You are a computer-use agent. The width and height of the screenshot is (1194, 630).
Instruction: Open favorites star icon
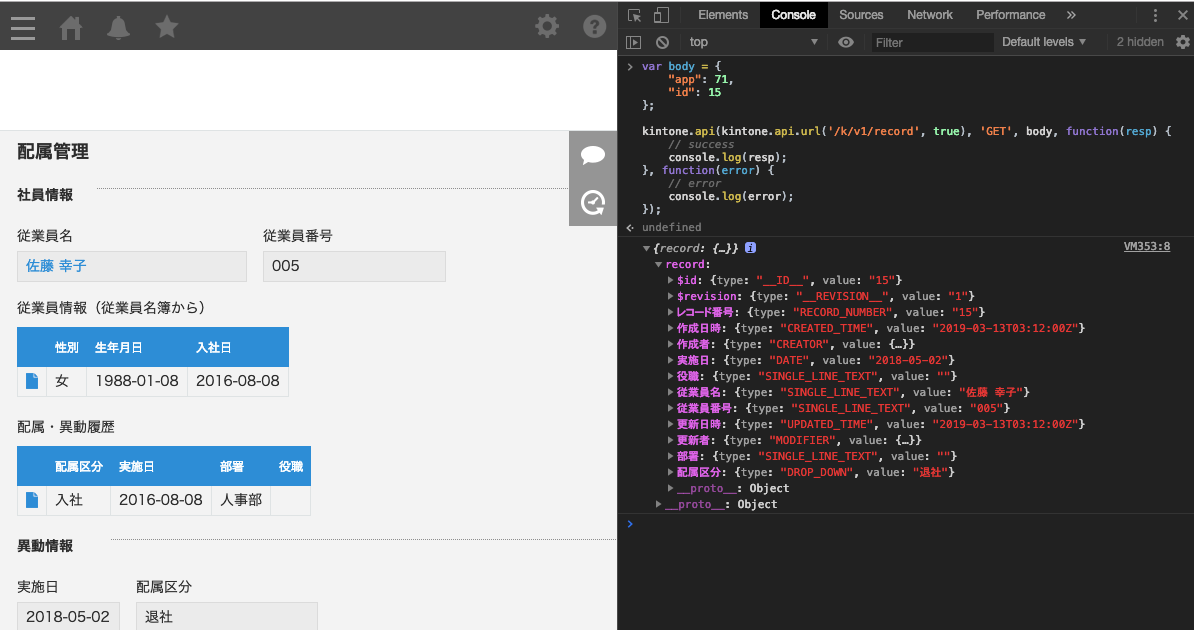coord(167,27)
